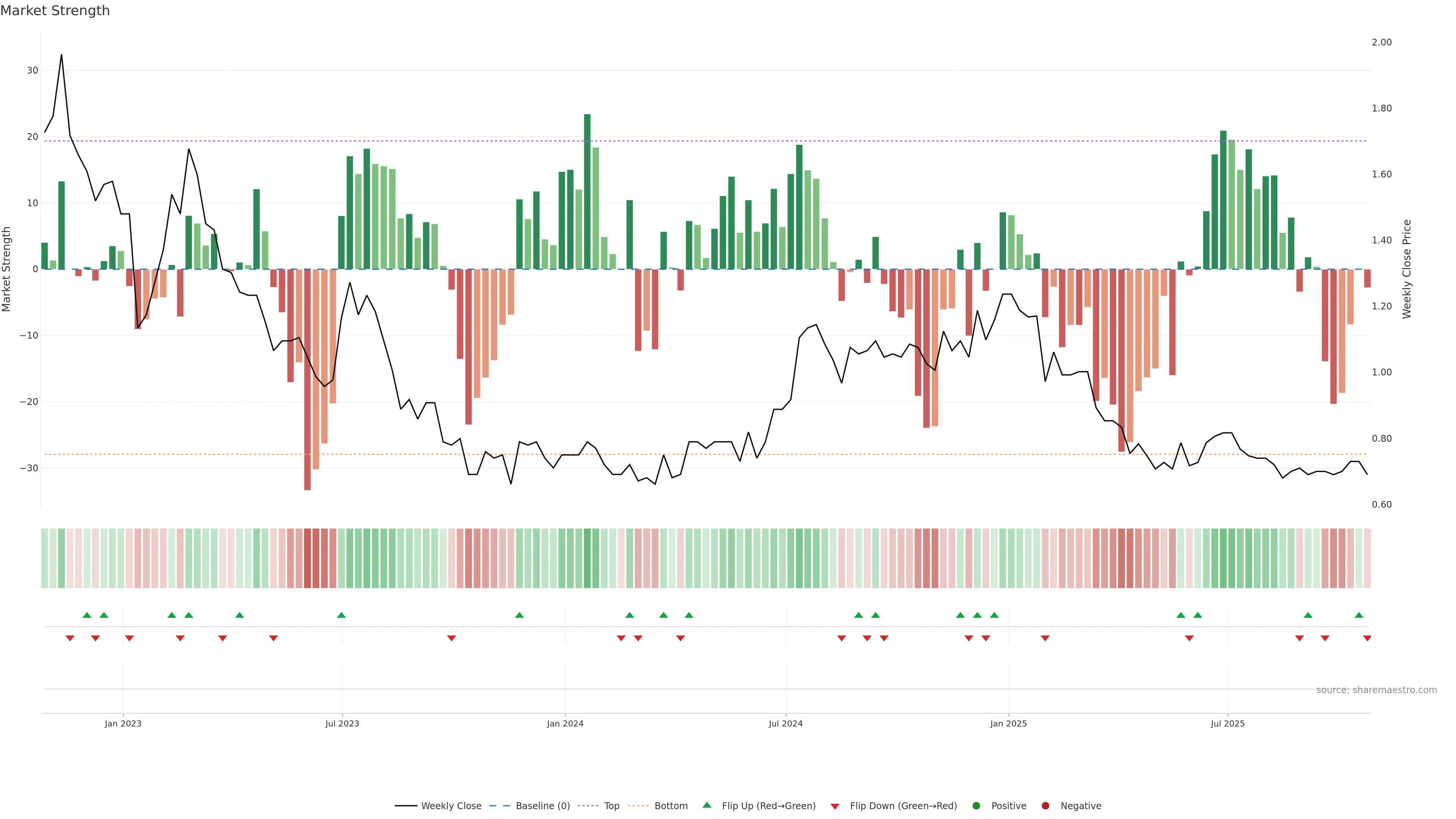
Task: Click first green flip-up triangle marker
Action: pyautogui.click(x=87, y=615)
